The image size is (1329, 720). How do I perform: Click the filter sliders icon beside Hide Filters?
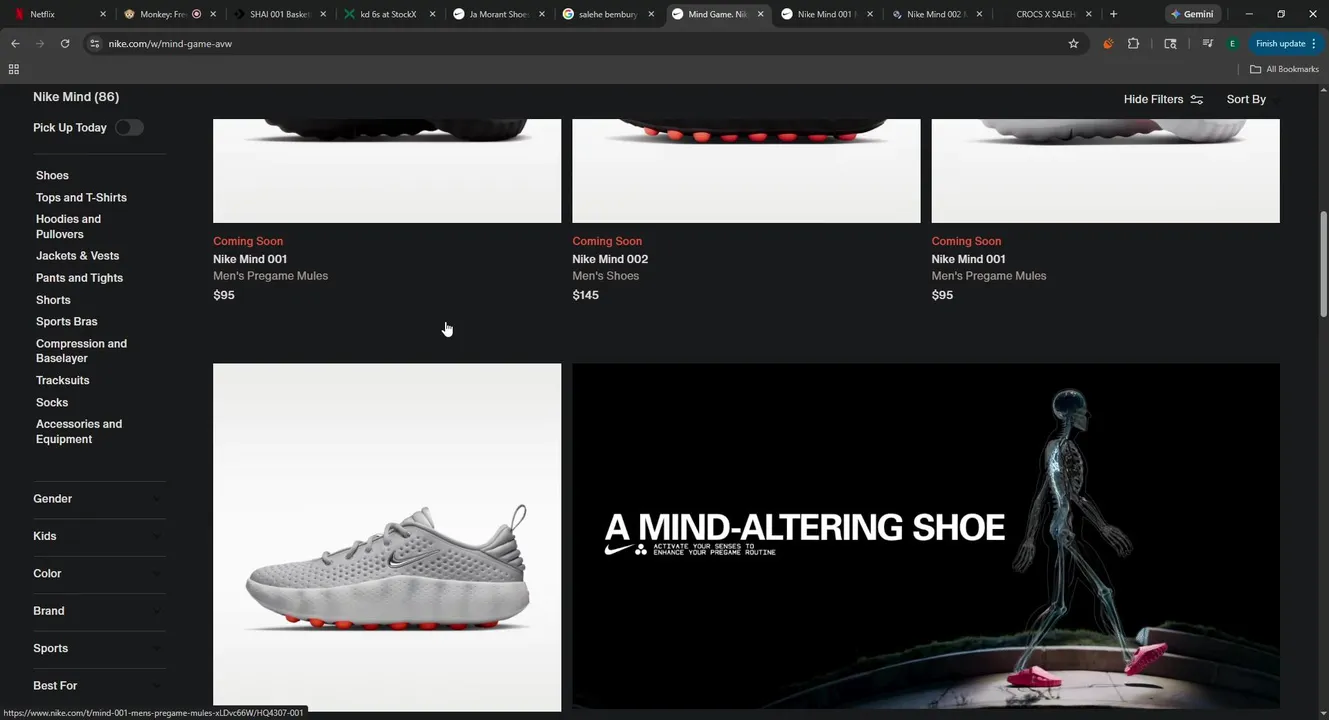[1196, 99]
